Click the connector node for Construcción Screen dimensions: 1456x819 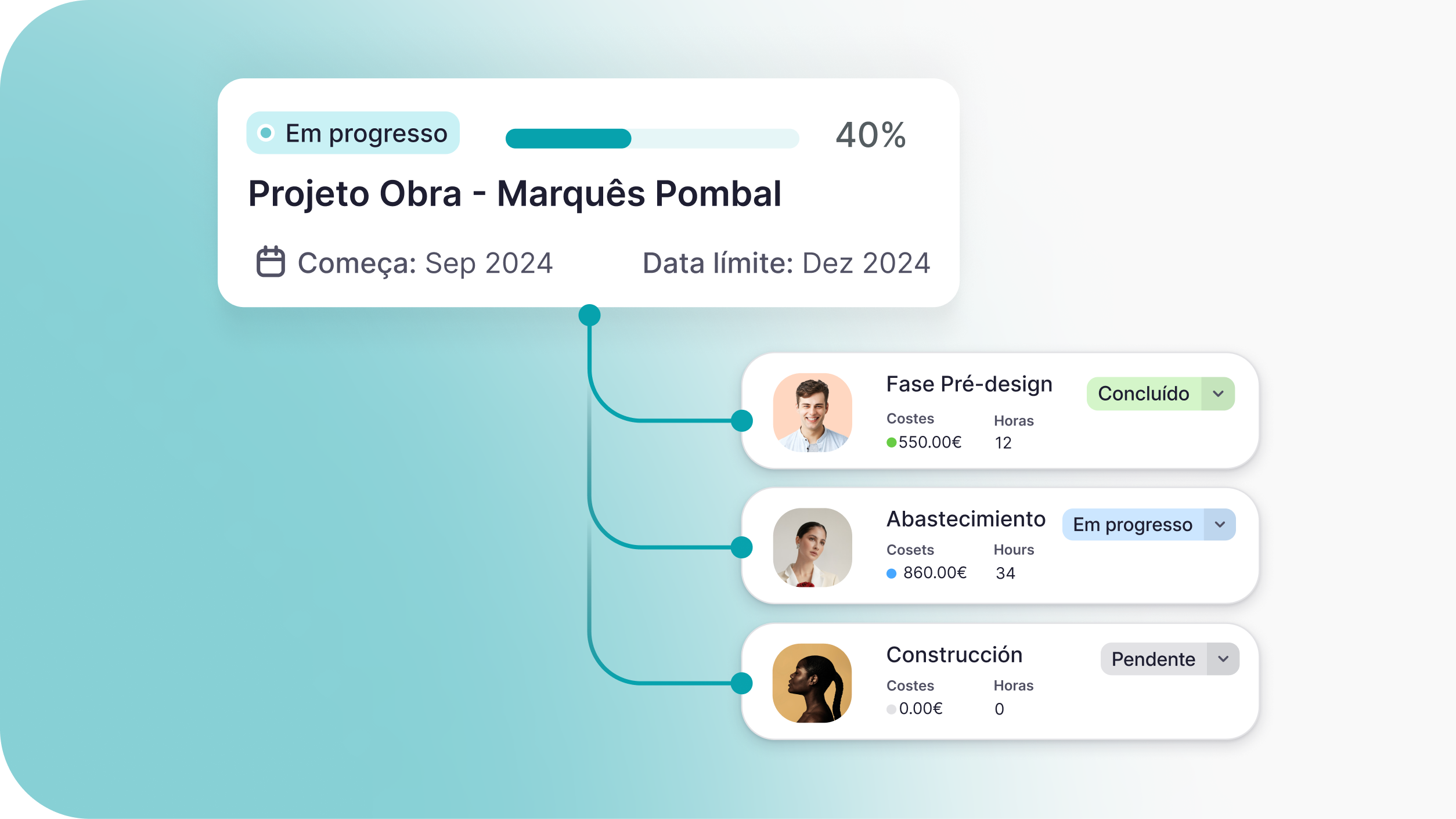(x=741, y=683)
